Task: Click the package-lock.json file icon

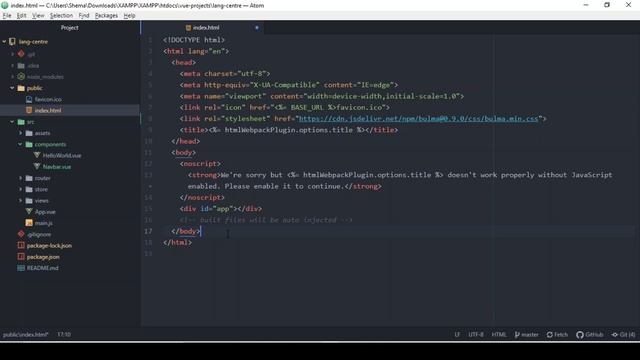Action: pyautogui.click(x=21, y=245)
